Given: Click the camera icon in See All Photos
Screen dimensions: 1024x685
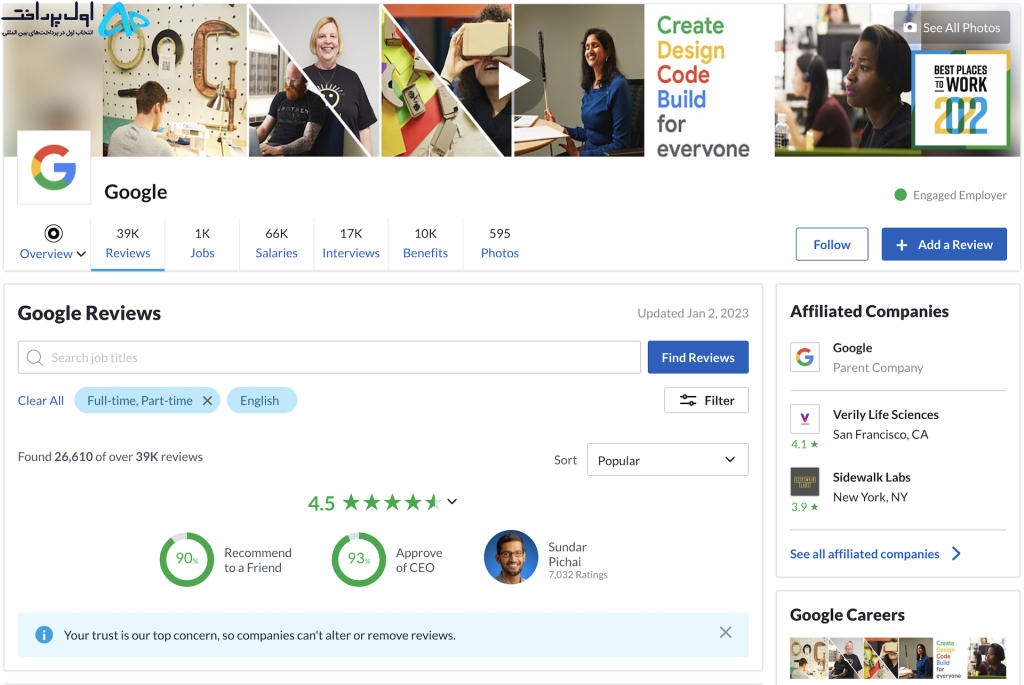Looking at the screenshot, I should click(x=909, y=27).
